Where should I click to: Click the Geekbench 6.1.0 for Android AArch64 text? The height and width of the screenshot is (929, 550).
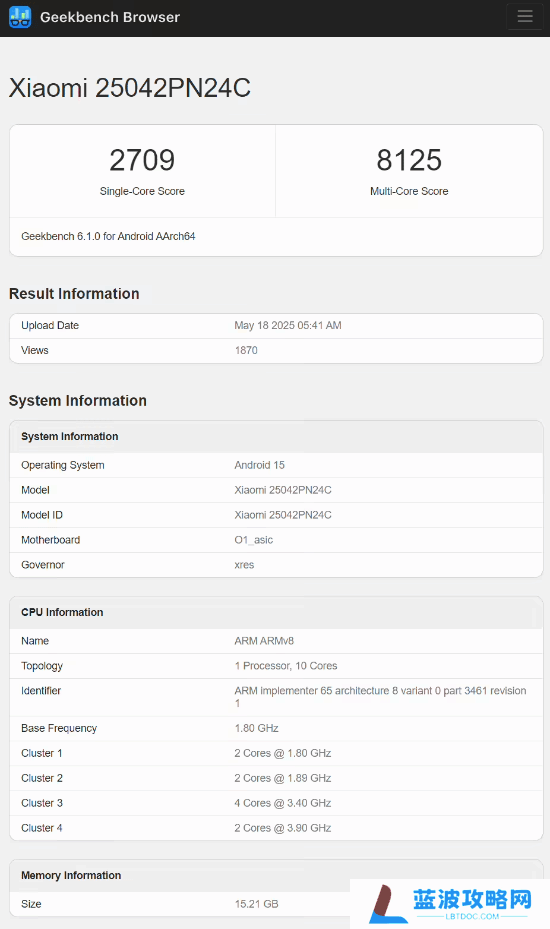108,236
